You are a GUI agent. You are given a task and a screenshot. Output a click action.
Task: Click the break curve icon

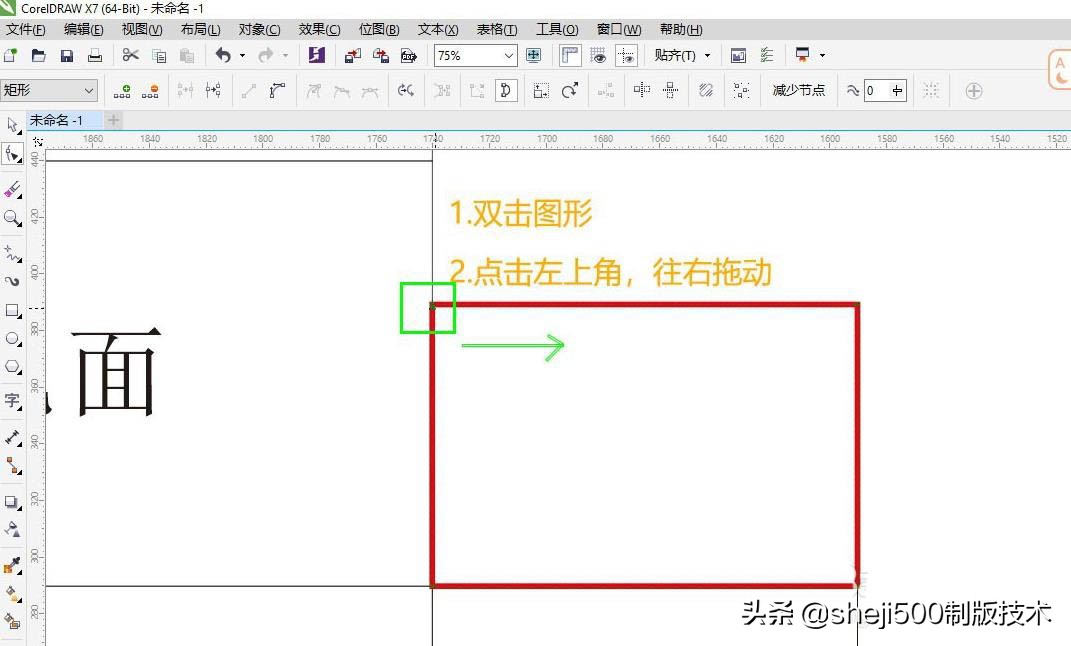[x=213, y=90]
